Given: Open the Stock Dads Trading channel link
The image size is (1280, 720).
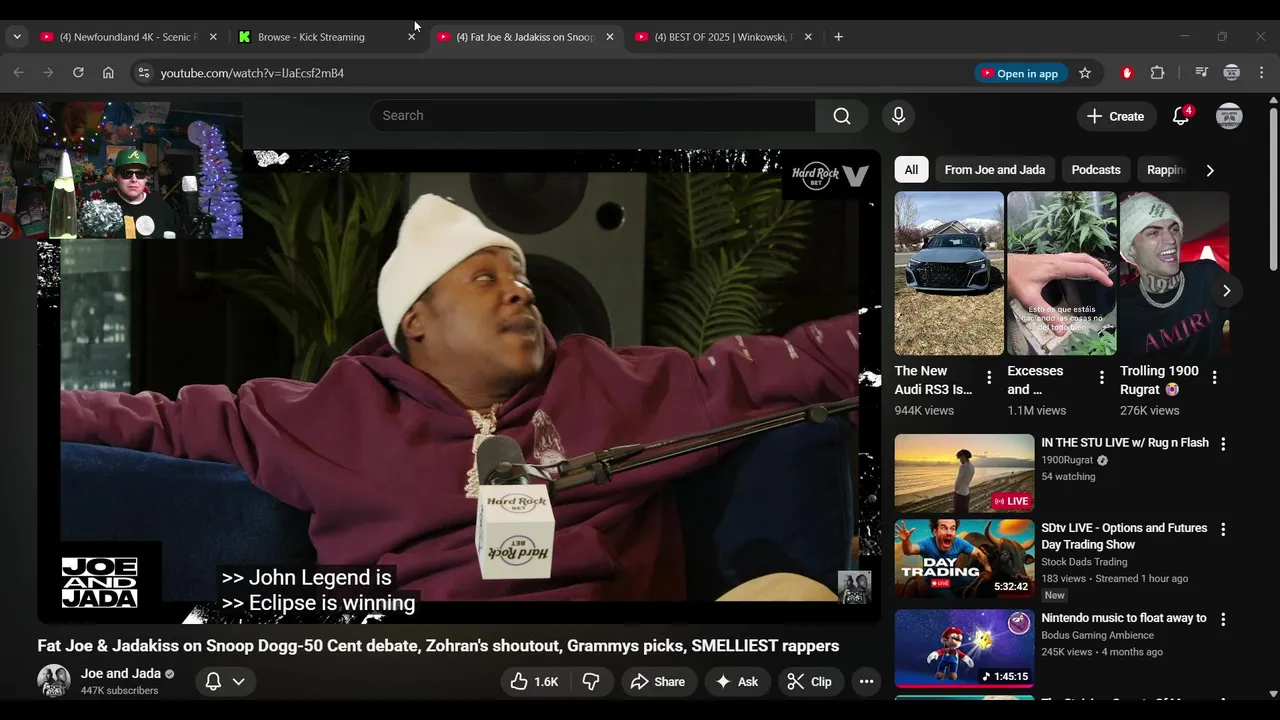Looking at the screenshot, I should (x=1084, y=562).
